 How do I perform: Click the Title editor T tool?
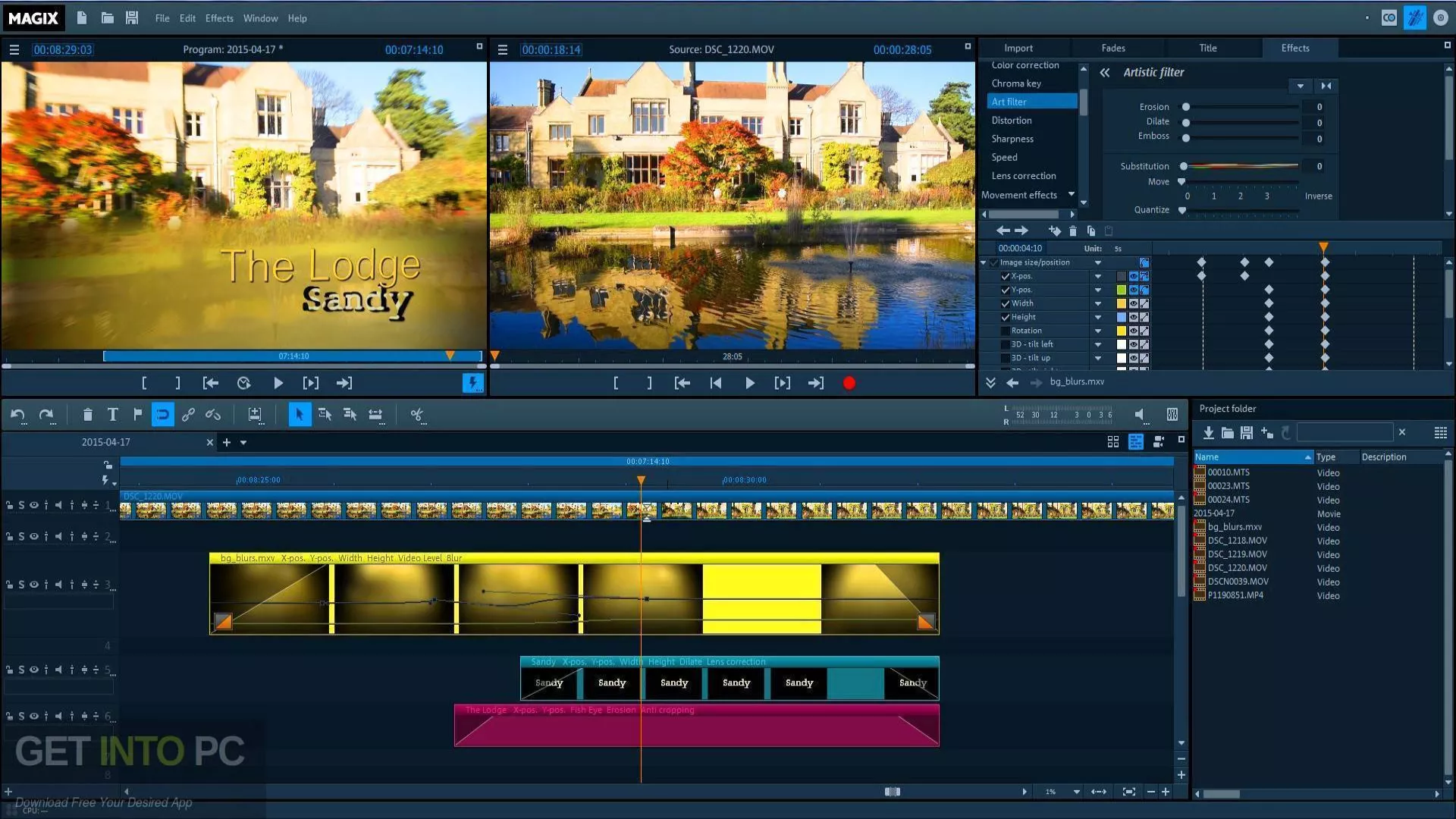coord(112,414)
